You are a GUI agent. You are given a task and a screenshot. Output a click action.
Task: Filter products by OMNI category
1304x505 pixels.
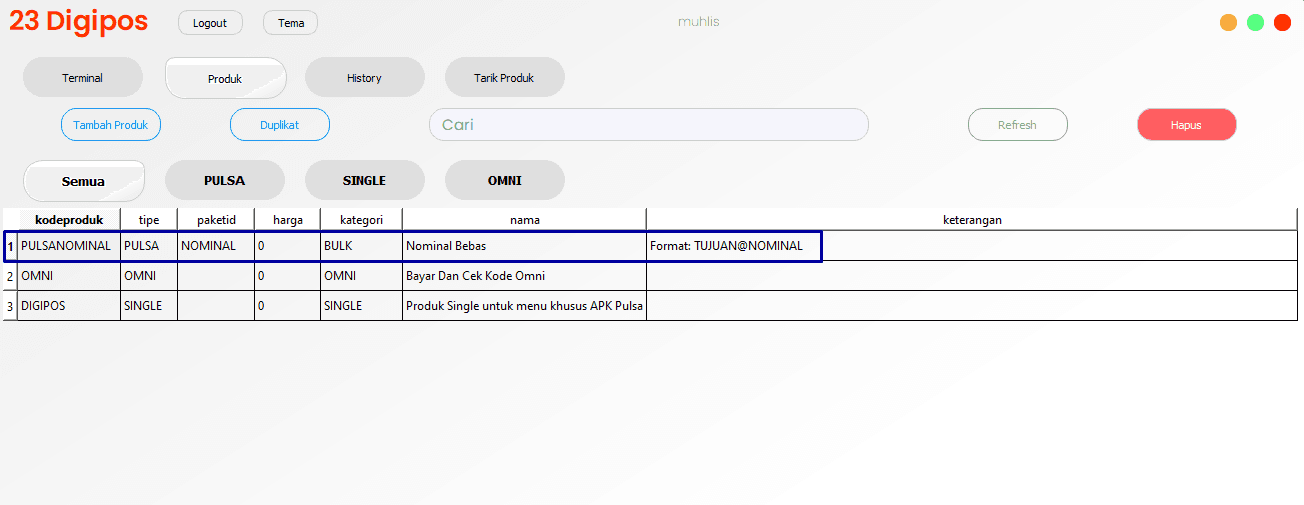[504, 181]
